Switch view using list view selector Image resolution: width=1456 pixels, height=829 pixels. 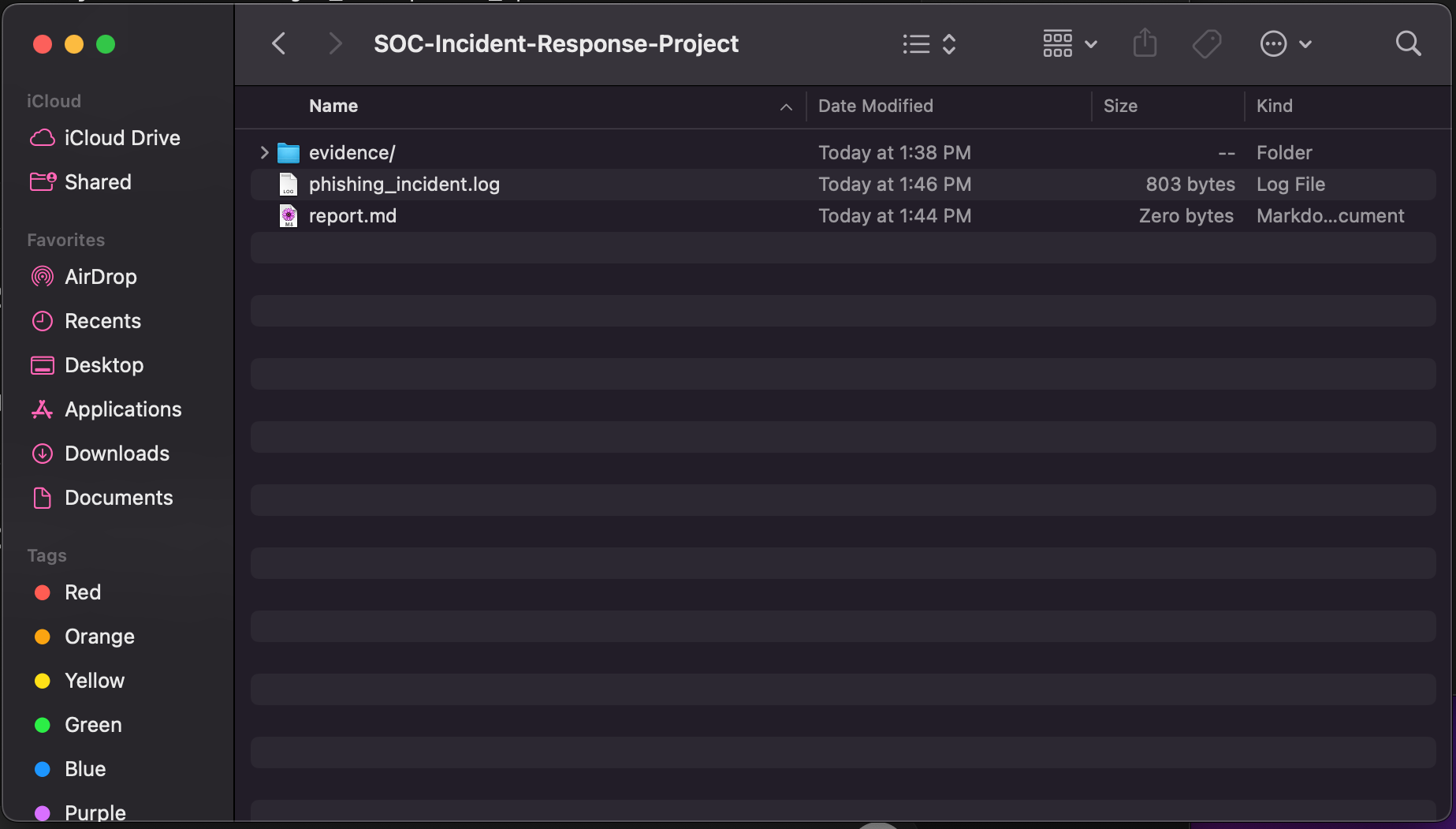click(929, 43)
